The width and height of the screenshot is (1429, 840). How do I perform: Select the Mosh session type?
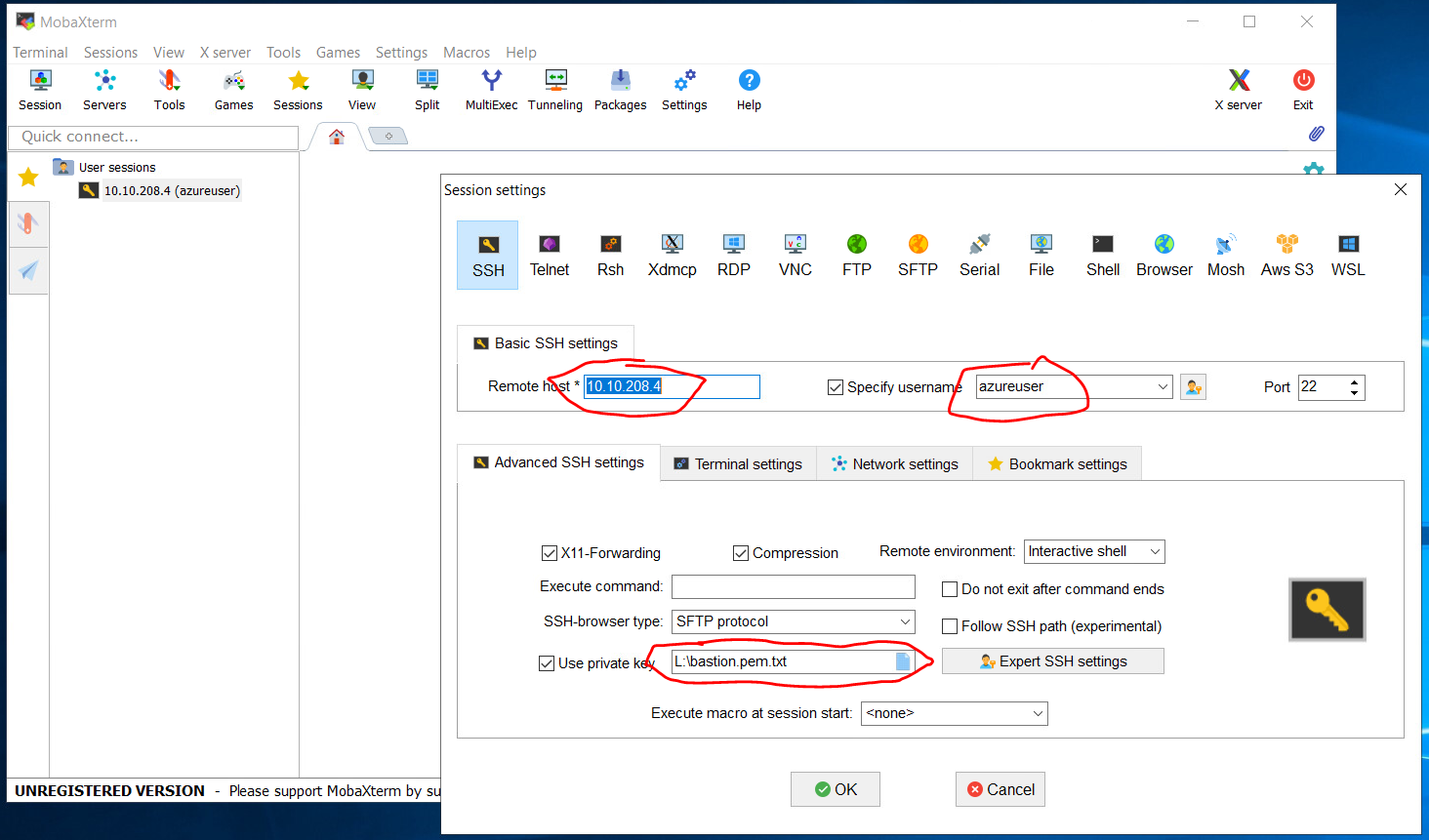[1225, 256]
